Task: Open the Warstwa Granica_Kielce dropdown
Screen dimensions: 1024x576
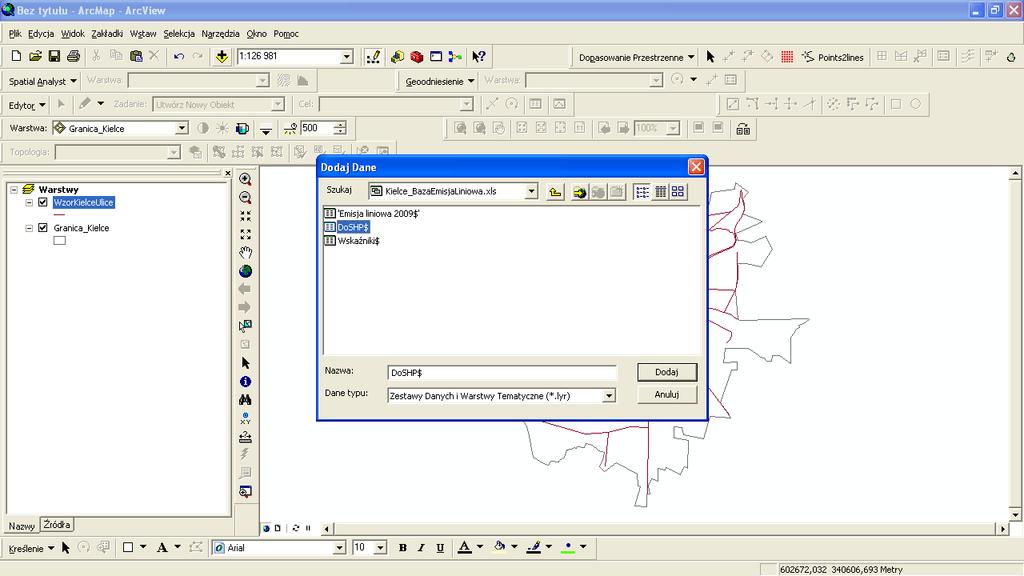Action: (x=182, y=129)
